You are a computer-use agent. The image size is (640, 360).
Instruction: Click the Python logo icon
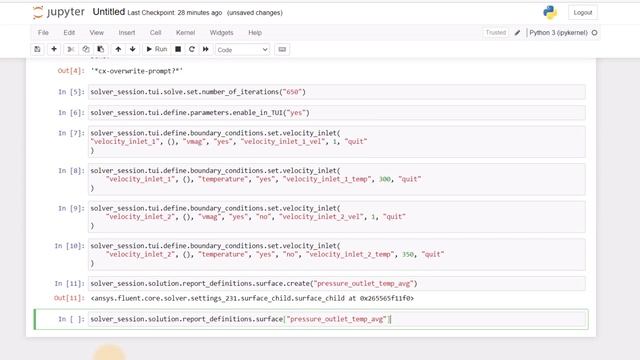[550, 13]
